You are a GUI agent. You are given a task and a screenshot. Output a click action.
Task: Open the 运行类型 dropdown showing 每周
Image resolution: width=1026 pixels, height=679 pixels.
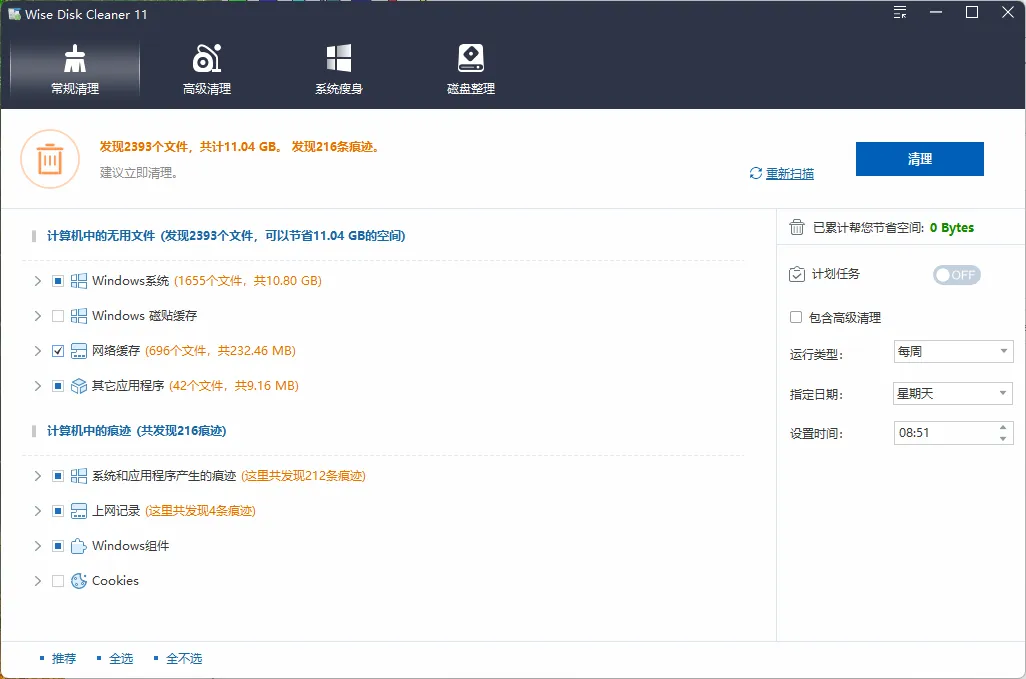click(x=951, y=351)
